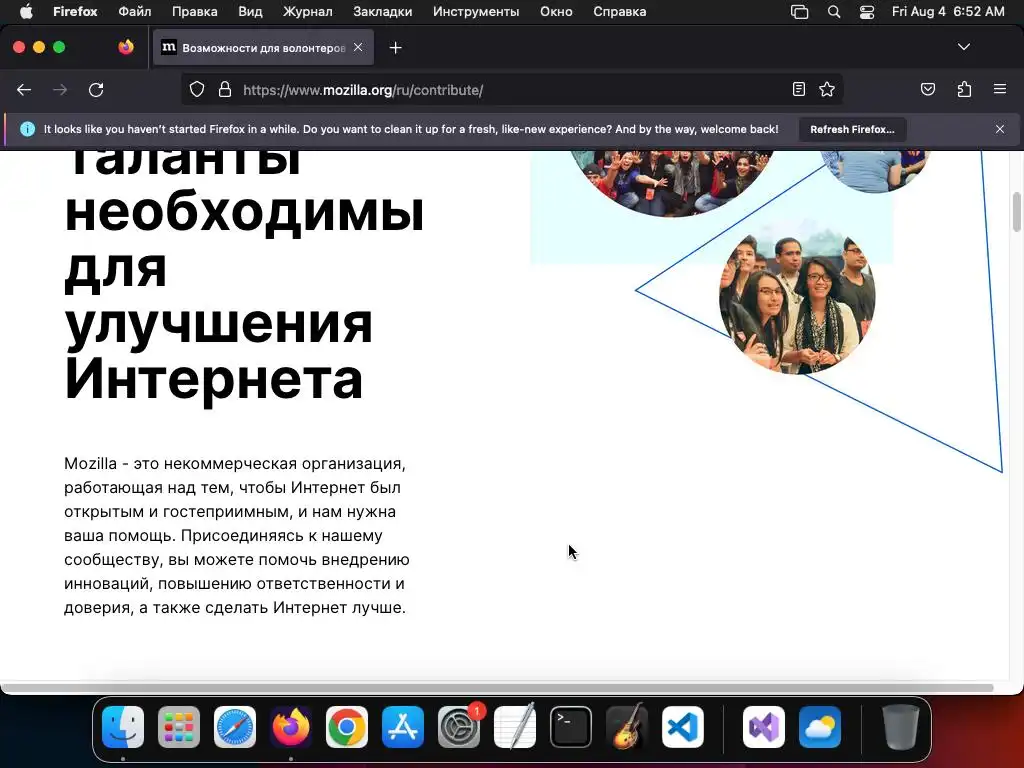Close the Возможности для волонтеров tab
1024x768 pixels.
pos(358,47)
